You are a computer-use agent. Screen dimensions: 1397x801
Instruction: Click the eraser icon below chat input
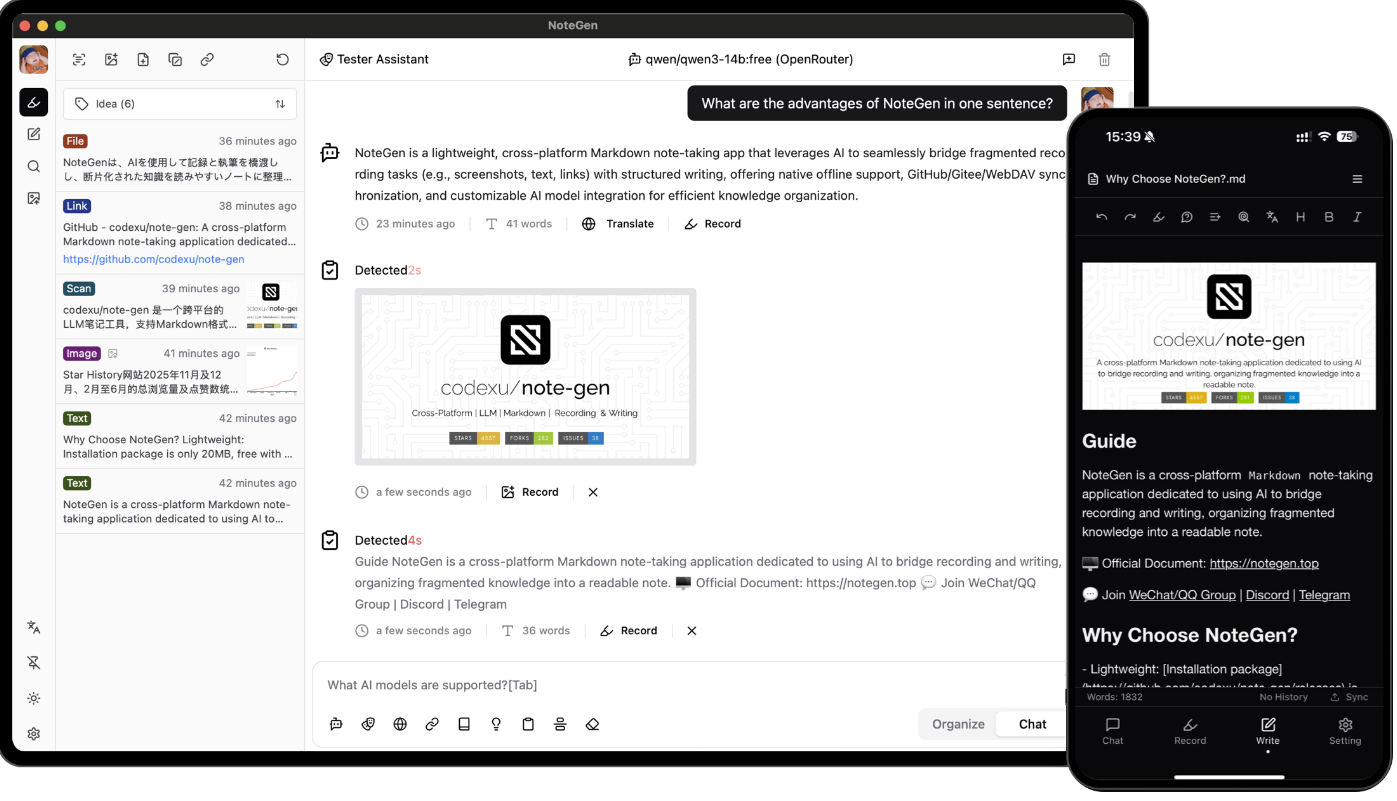click(x=592, y=724)
